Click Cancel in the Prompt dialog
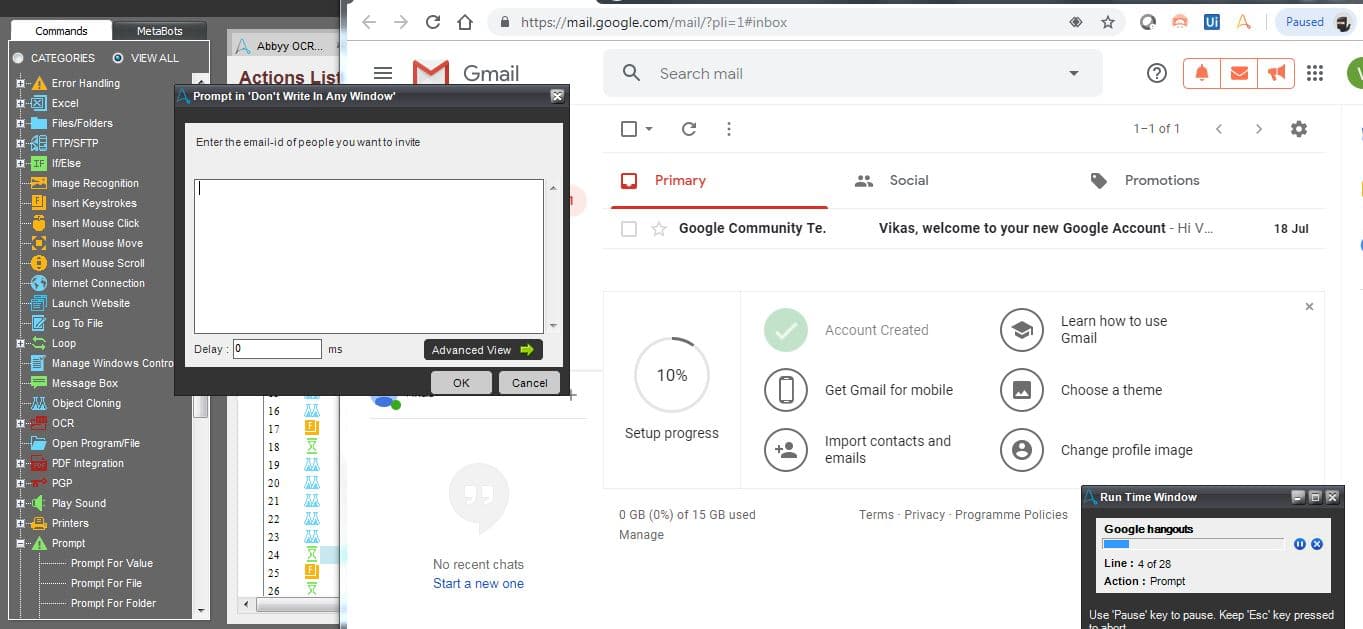The height and width of the screenshot is (629, 1363). pos(529,383)
